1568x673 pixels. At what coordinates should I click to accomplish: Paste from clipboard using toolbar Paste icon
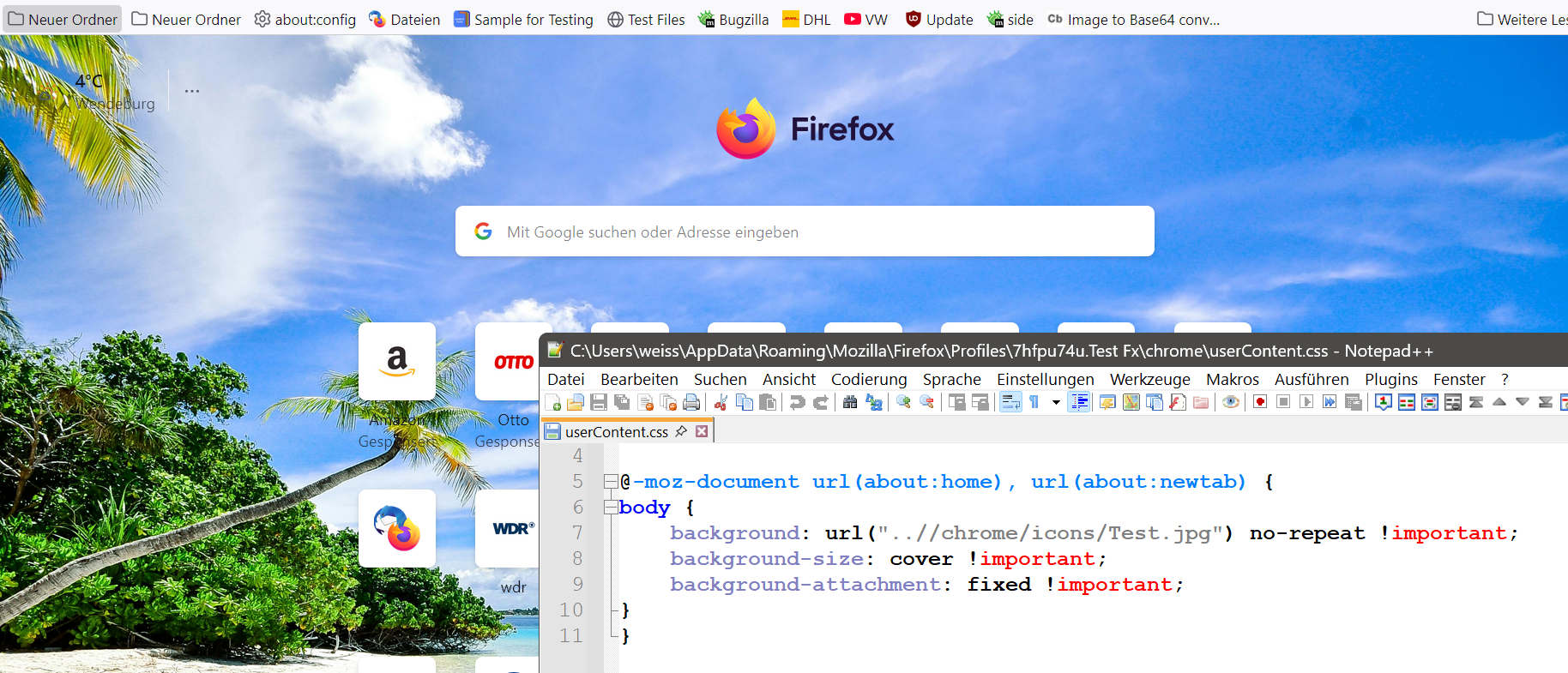768,402
